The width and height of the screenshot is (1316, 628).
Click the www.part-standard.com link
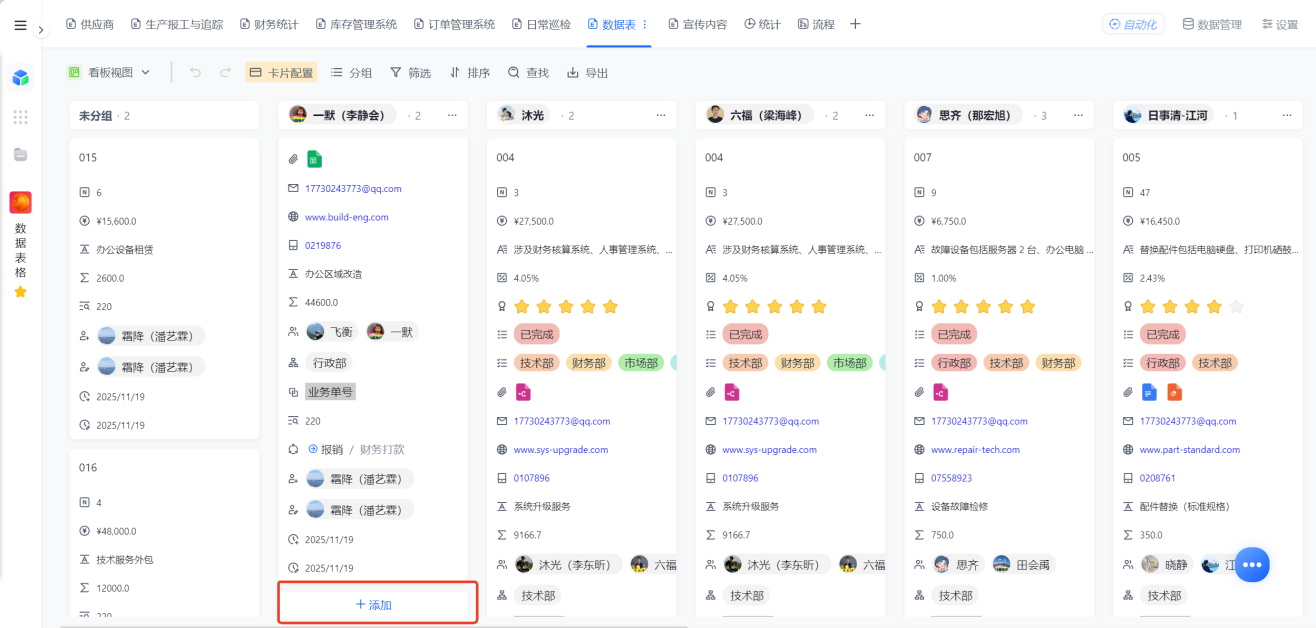(x=1190, y=450)
